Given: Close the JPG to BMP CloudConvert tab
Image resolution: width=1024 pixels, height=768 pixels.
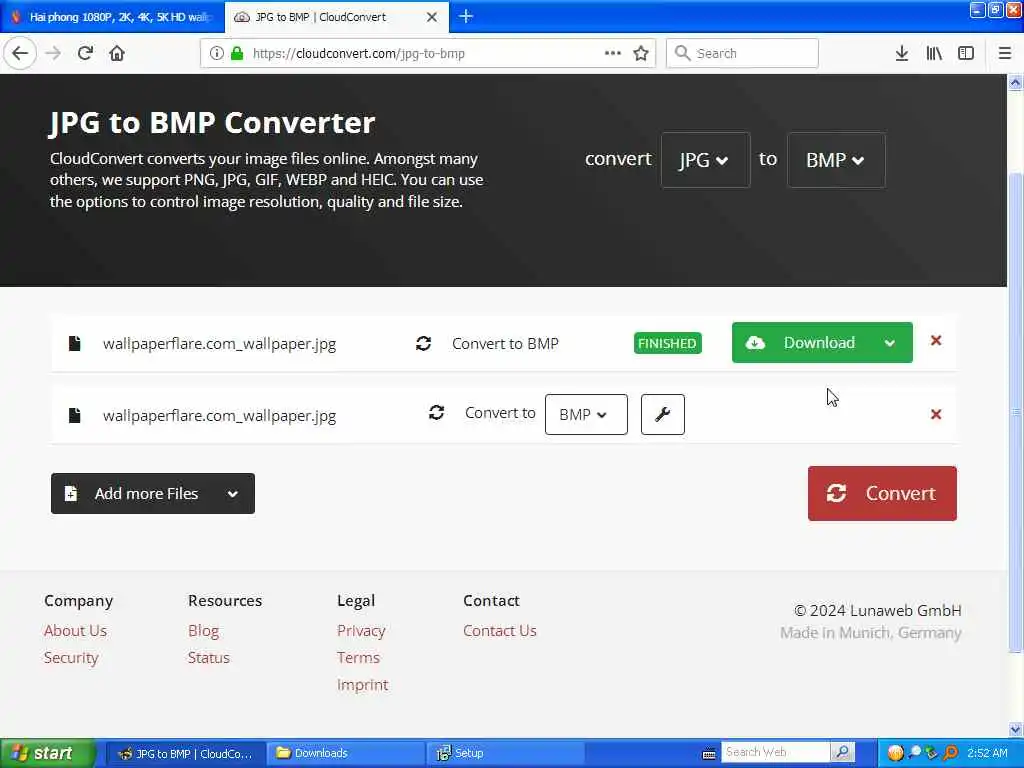Looking at the screenshot, I should 432,17.
